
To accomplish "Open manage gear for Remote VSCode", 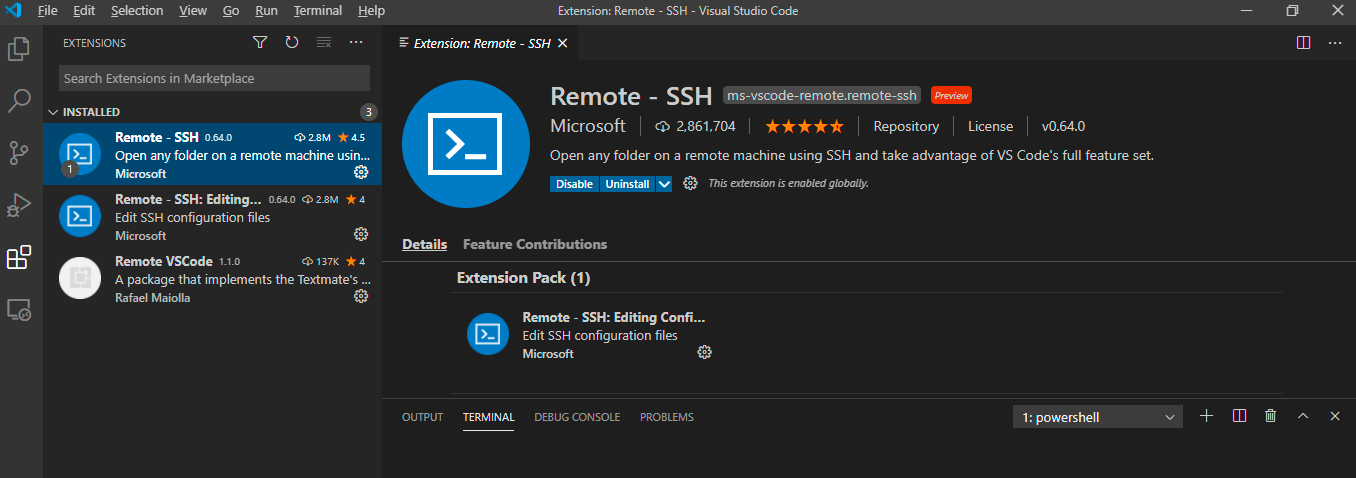I will pyautogui.click(x=361, y=297).
